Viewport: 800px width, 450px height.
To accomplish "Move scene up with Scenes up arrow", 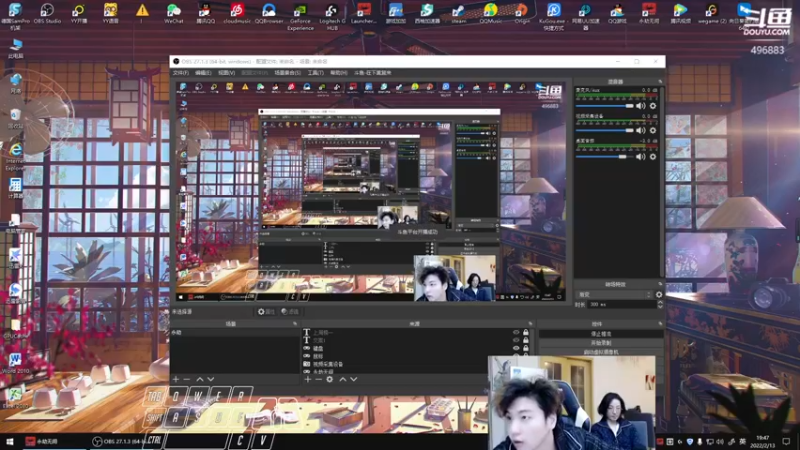I will point(200,379).
